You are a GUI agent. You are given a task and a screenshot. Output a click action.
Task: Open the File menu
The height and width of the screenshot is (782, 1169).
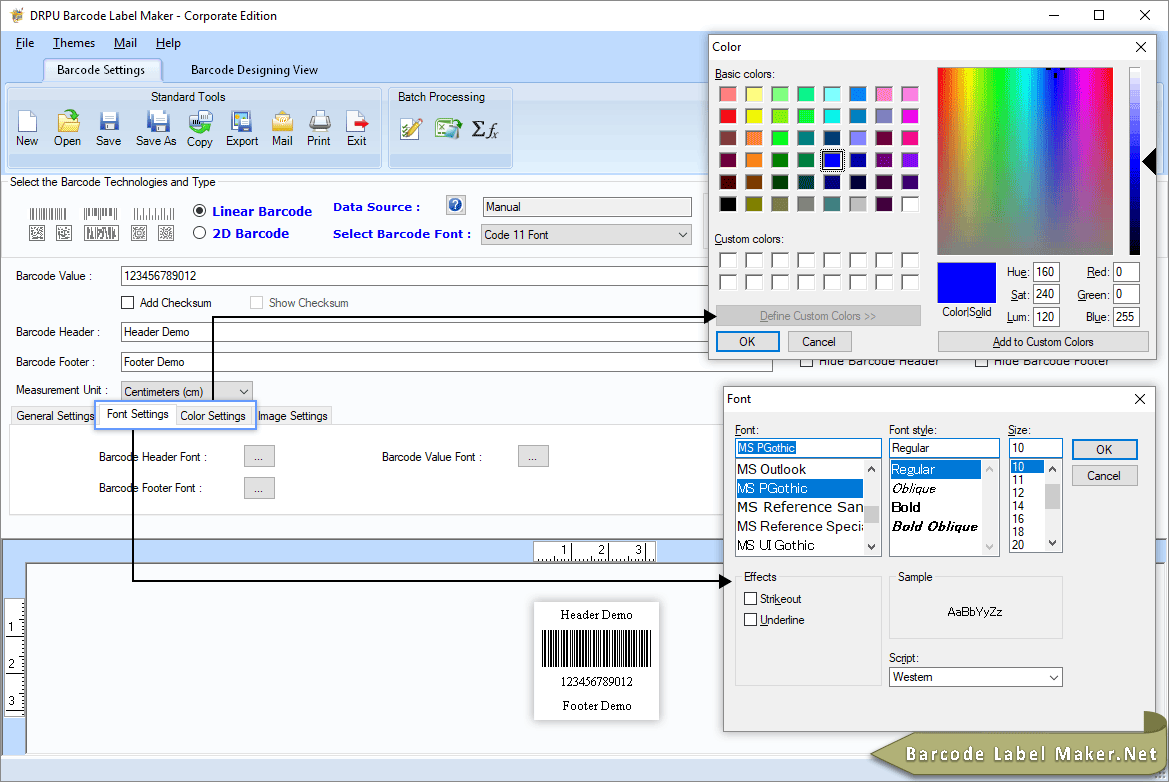[25, 43]
